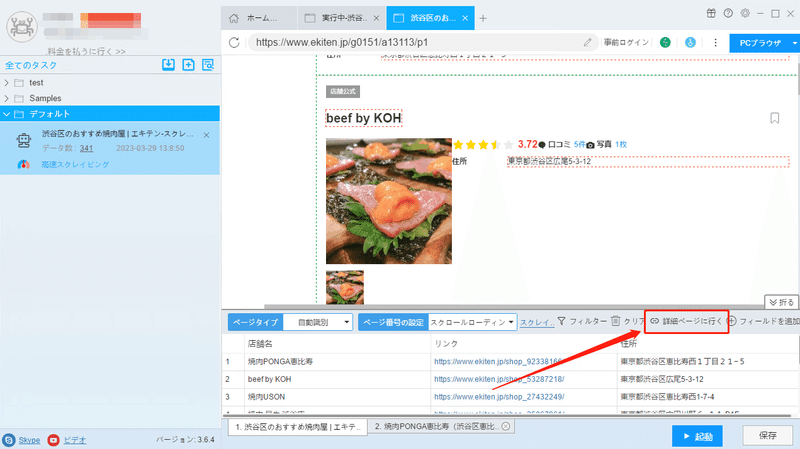Open the ビデオ link
This screenshot has height=449, width=800.
[x=74, y=440]
